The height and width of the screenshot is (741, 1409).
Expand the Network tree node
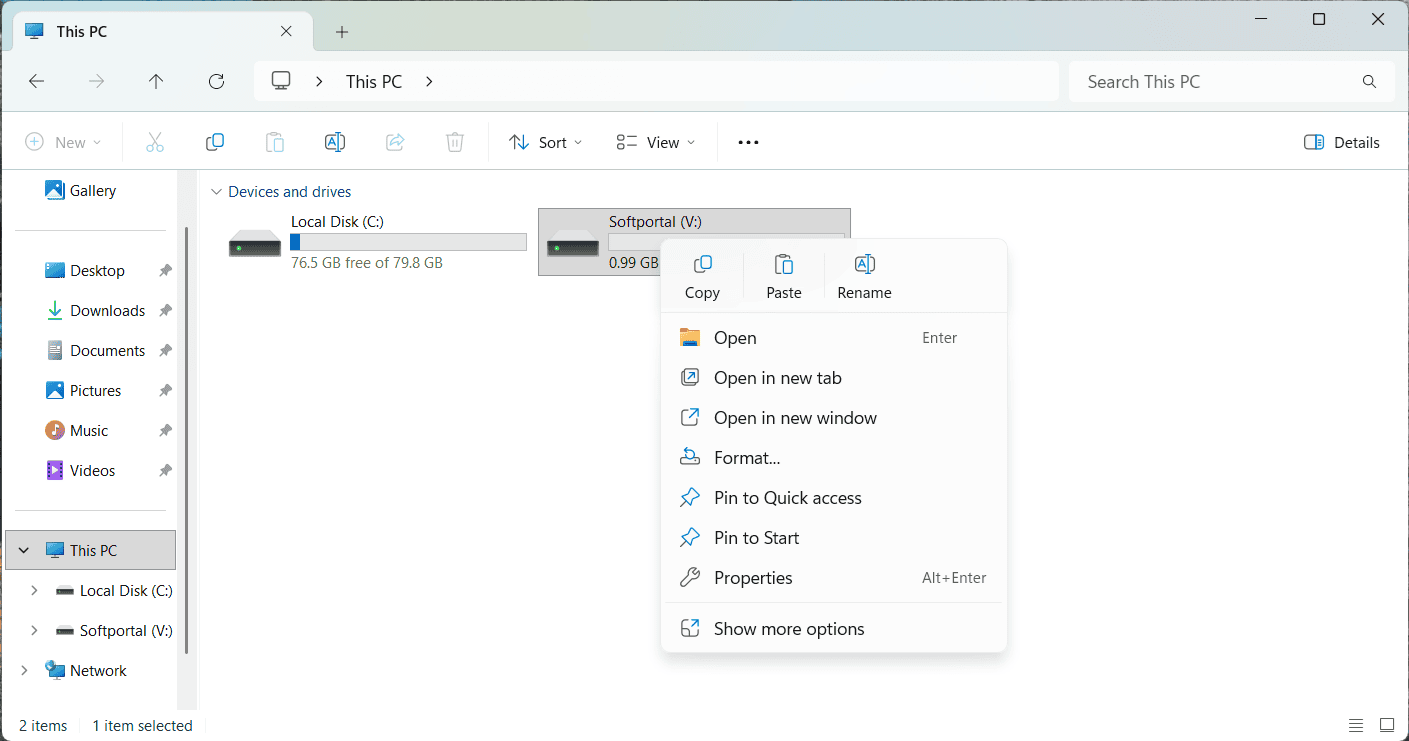[x=24, y=671]
